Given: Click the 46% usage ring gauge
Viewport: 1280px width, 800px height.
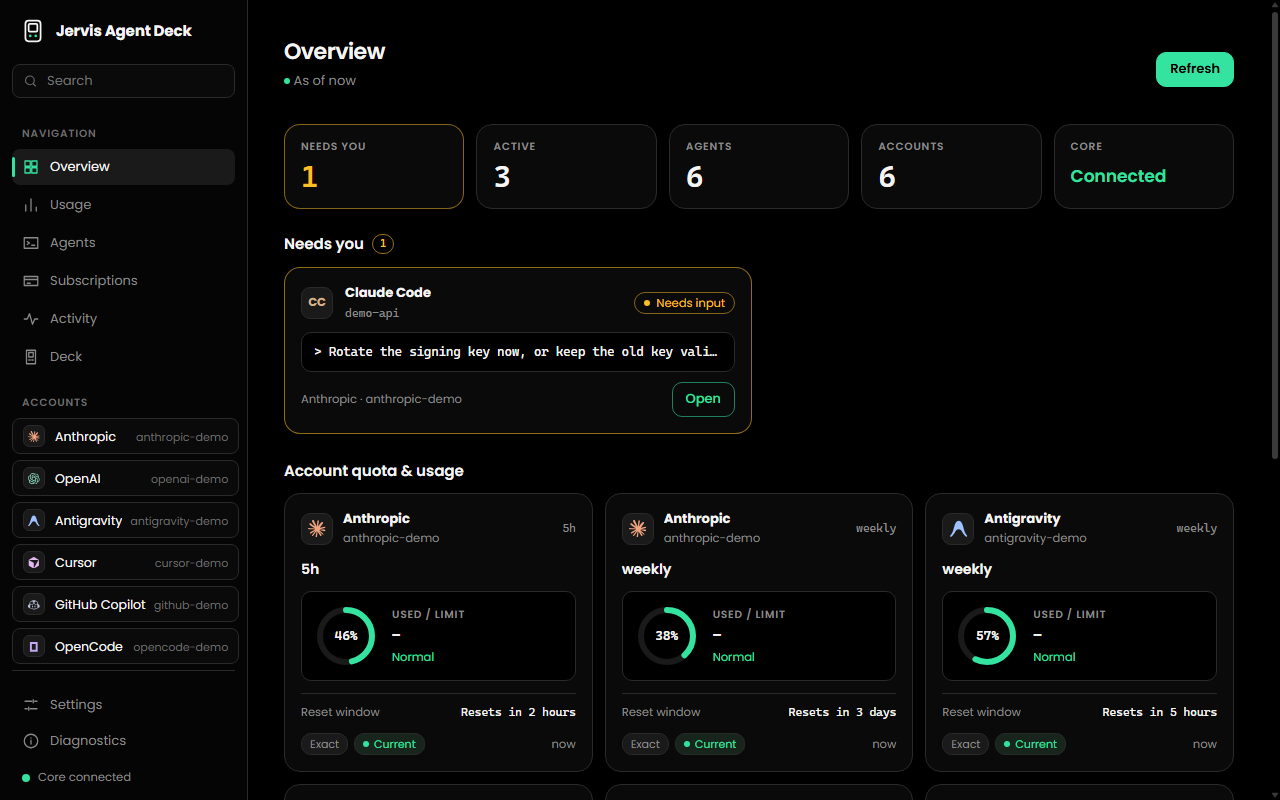Looking at the screenshot, I should 346,636.
